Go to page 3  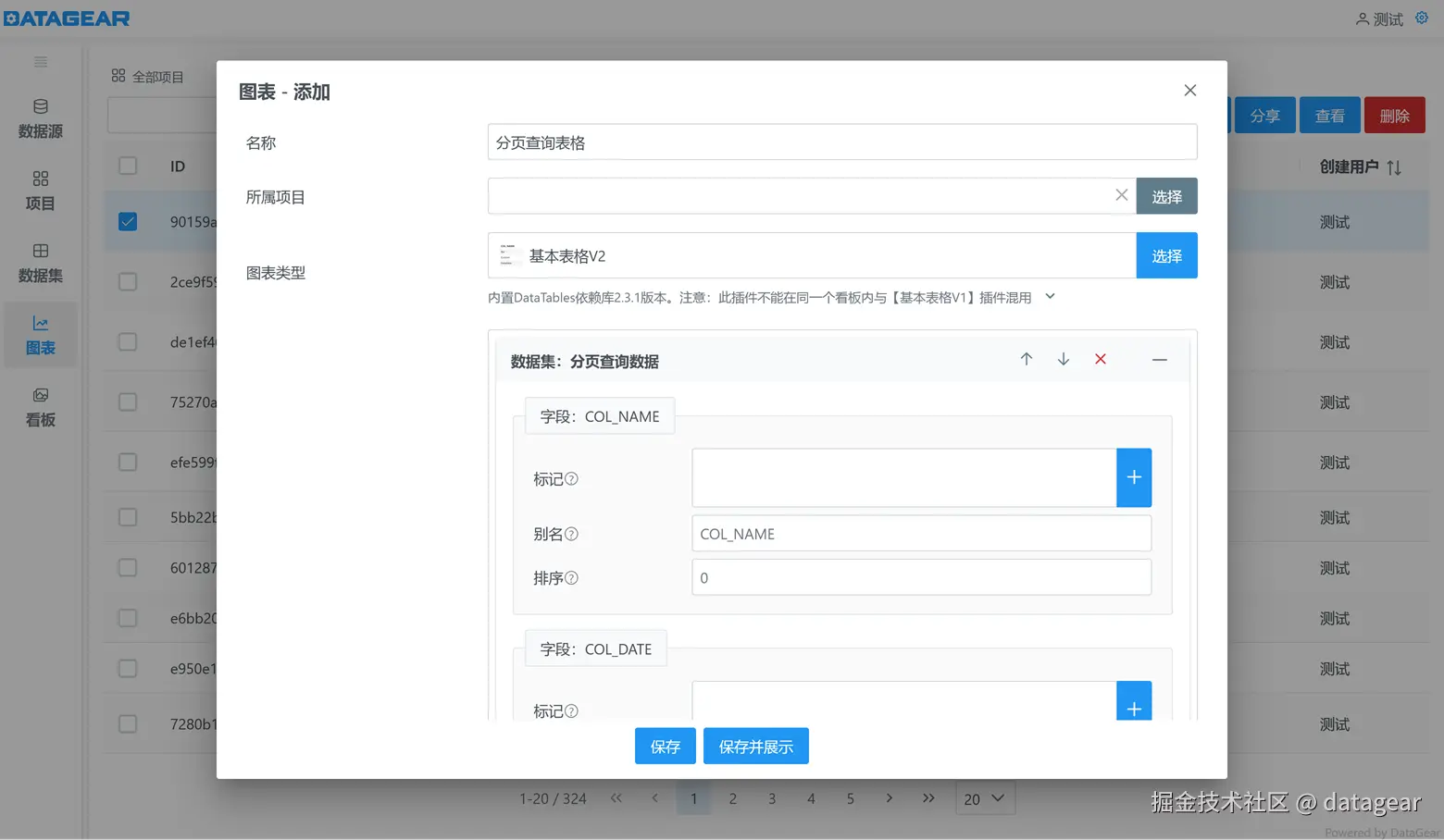pos(772,798)
